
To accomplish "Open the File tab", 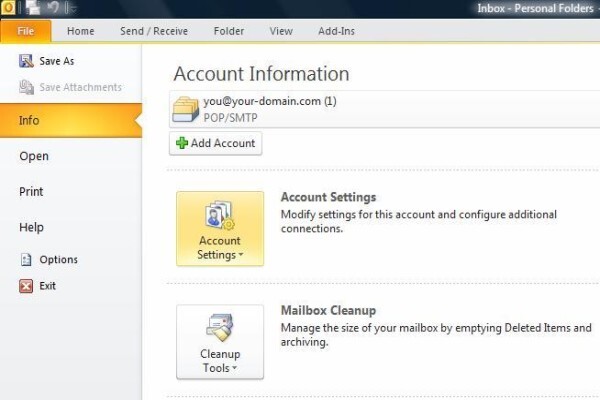I will (26, 31).
